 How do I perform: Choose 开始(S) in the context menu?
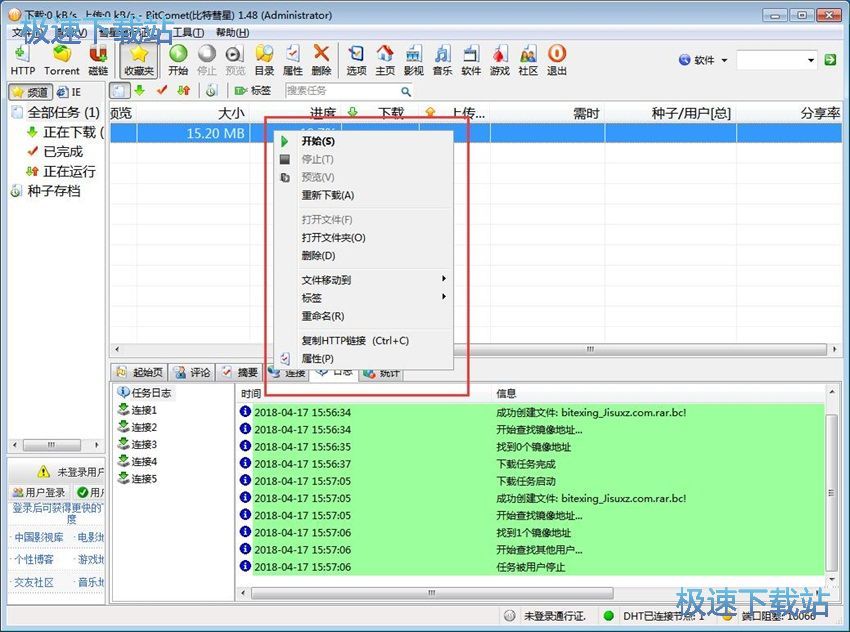point(364,141)
